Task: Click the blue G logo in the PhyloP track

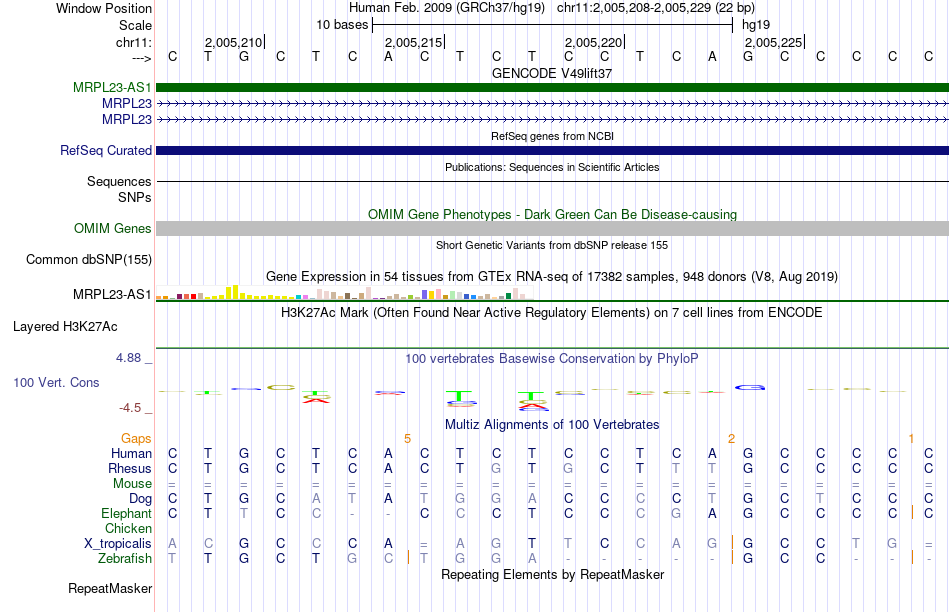Action: [x=749, y=387]
